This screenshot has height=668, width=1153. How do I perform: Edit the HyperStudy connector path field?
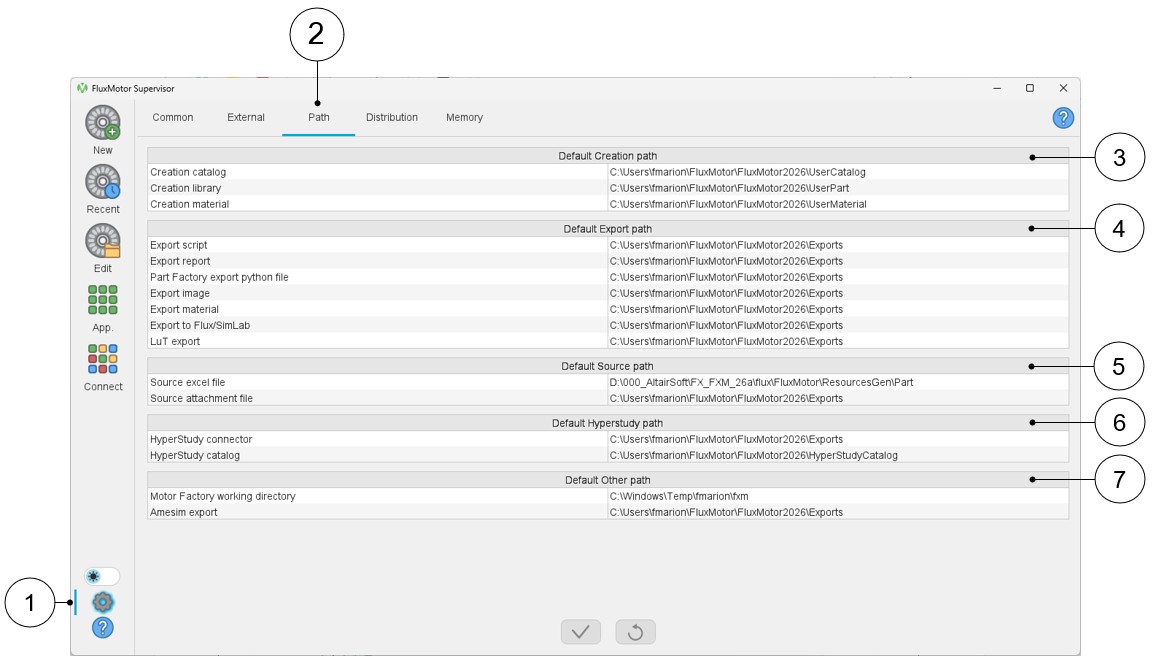coord(838,439)
